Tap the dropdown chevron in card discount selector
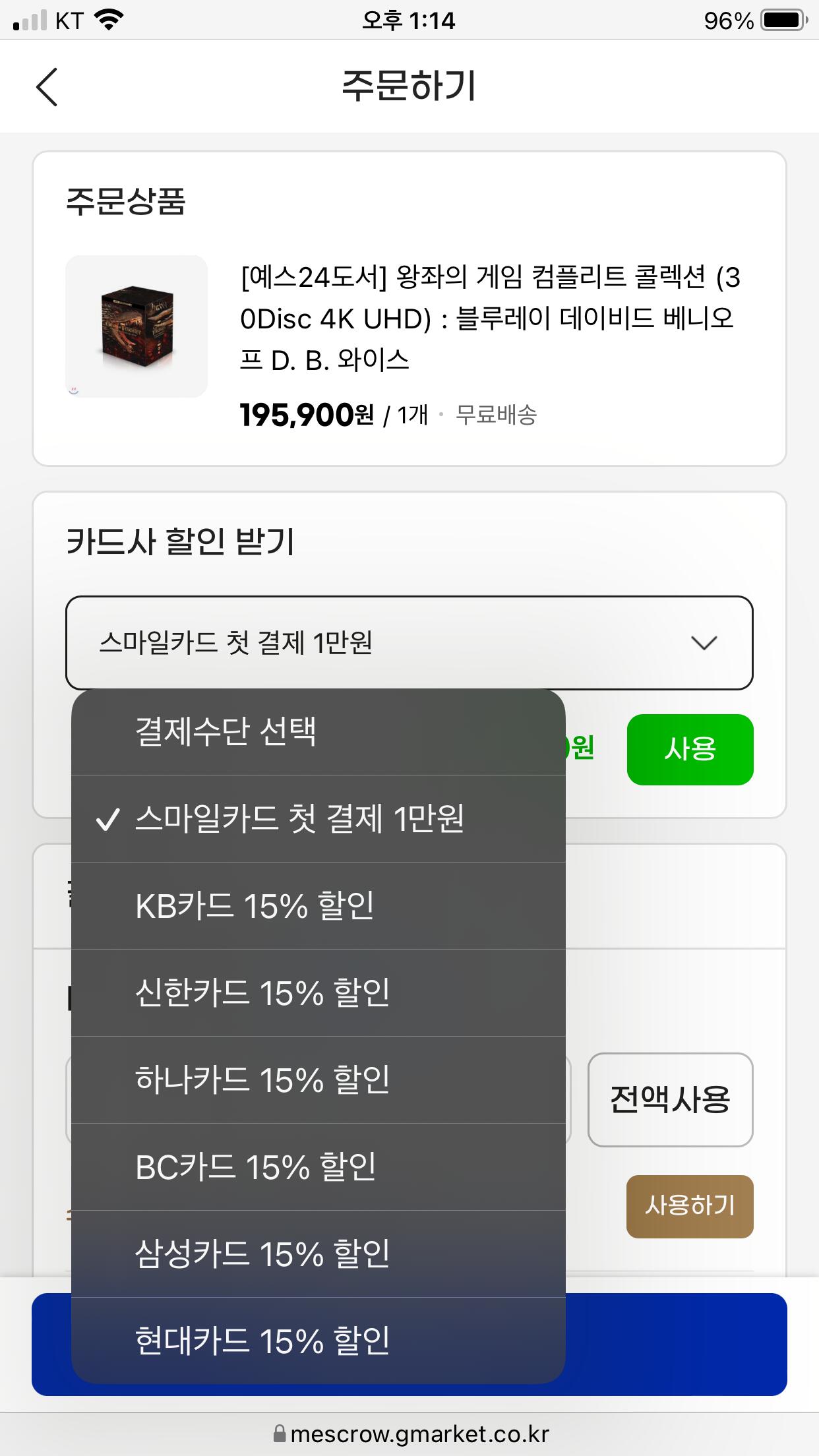Screen dimensions: 819x1456 click(x=704, y=643)
